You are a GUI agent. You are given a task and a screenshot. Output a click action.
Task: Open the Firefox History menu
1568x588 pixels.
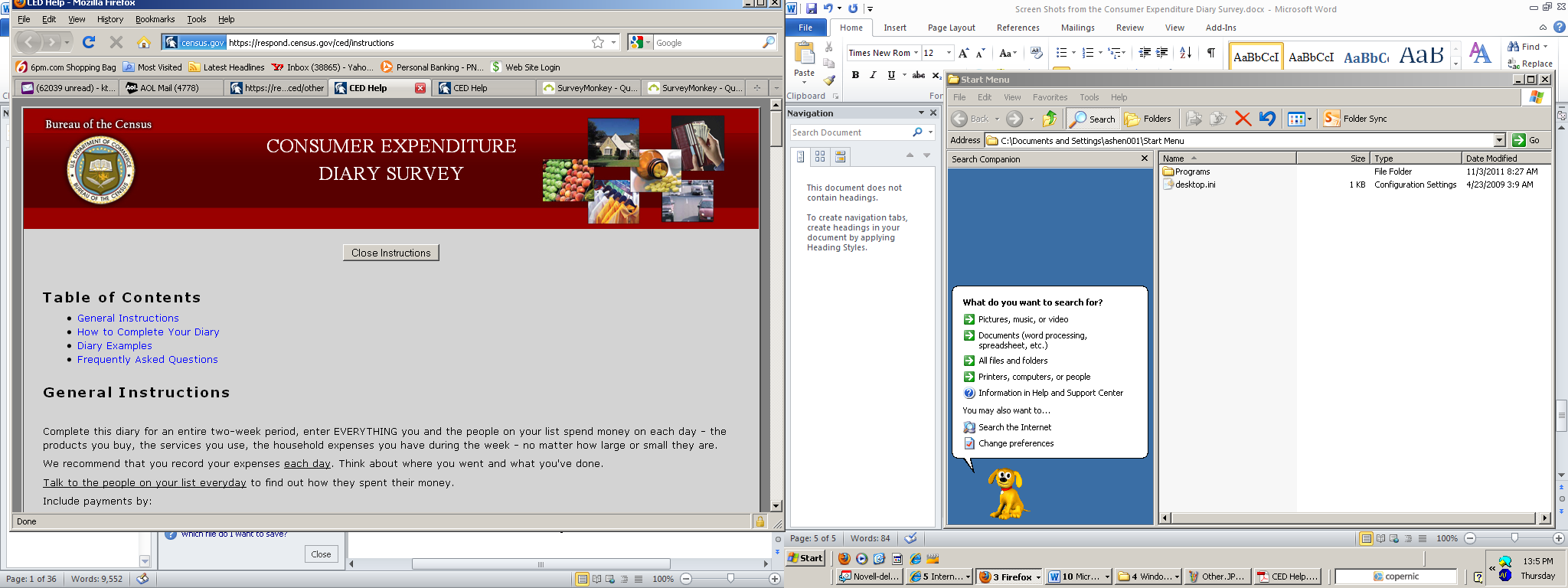click(x=110, y=19)
